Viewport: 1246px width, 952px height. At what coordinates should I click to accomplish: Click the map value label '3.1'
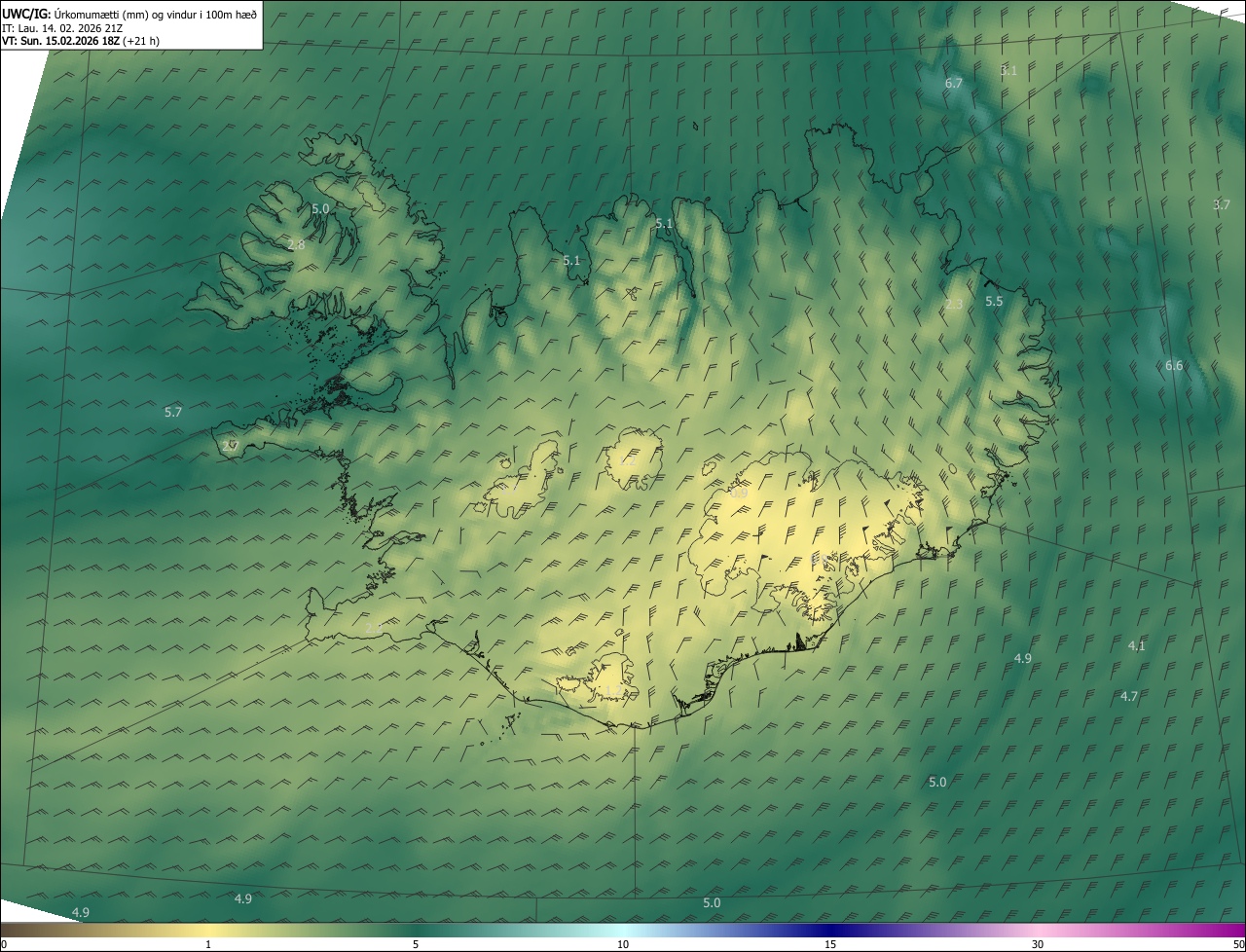coord(1008,70)
